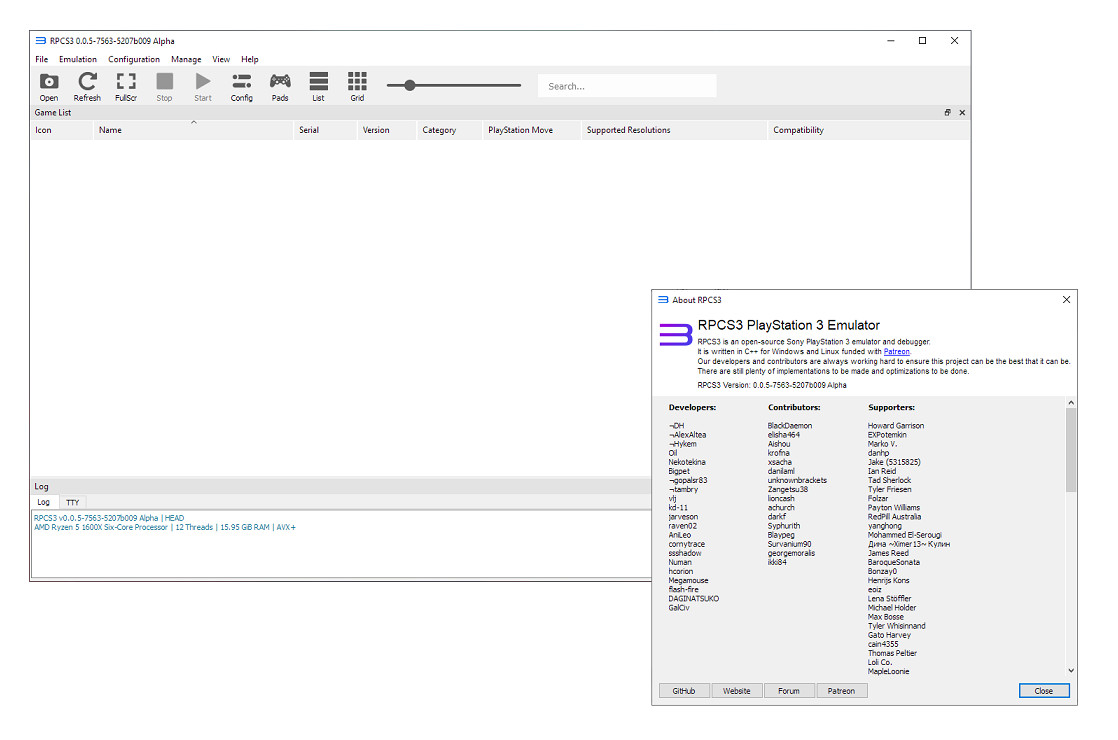Click the About RPCS3 title icon

663,300
